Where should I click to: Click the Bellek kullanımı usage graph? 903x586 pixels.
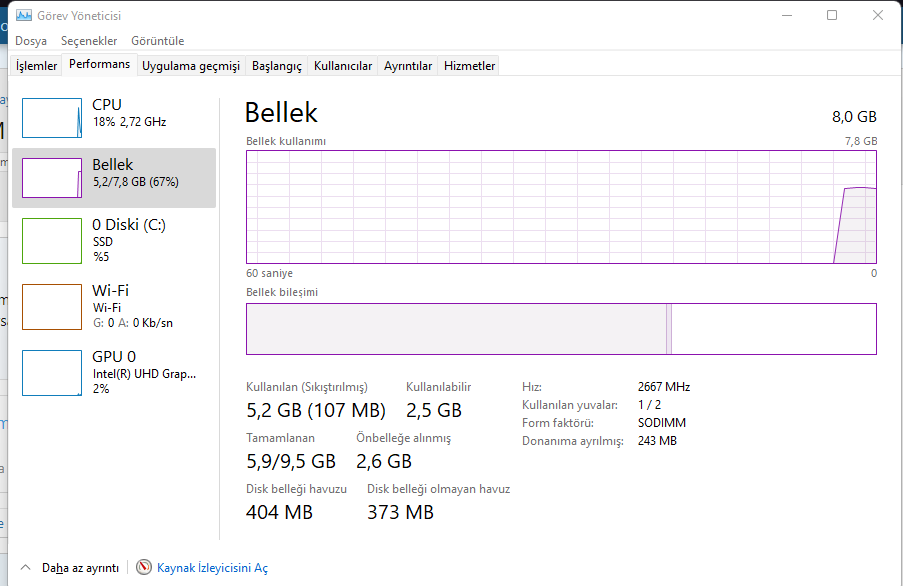tap(561, 207)
